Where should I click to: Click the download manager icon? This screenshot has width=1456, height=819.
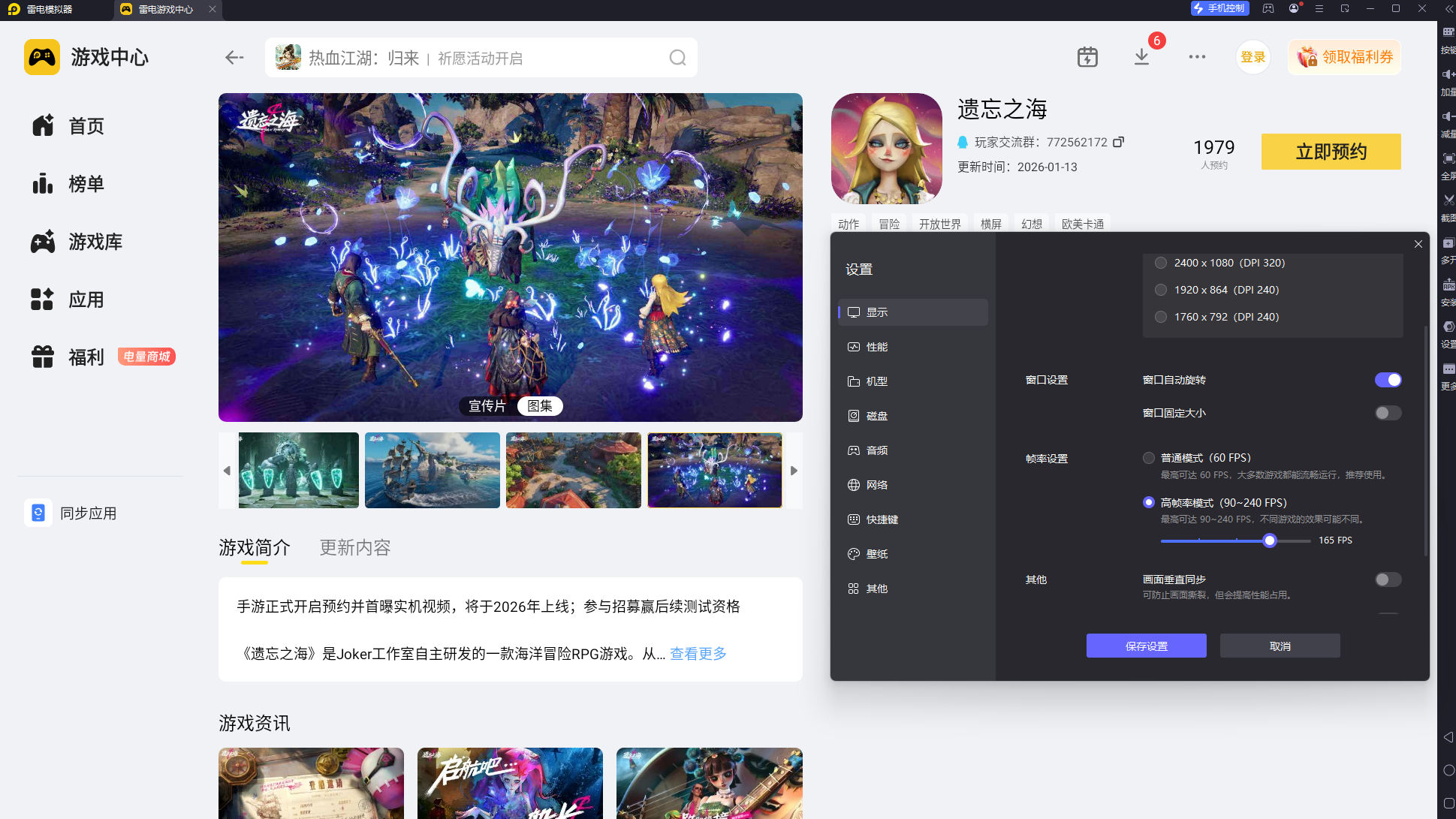pyautogui.click(x=1141, y=57)
